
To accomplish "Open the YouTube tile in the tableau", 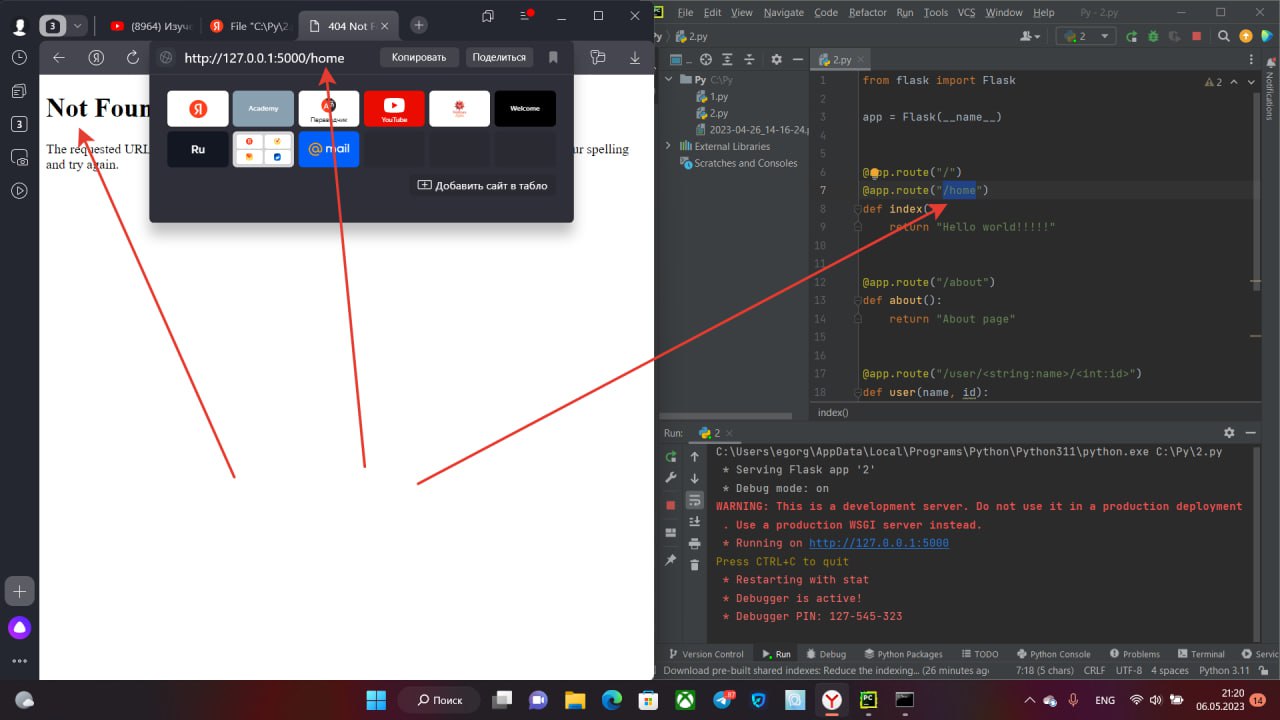I will 394,108.
